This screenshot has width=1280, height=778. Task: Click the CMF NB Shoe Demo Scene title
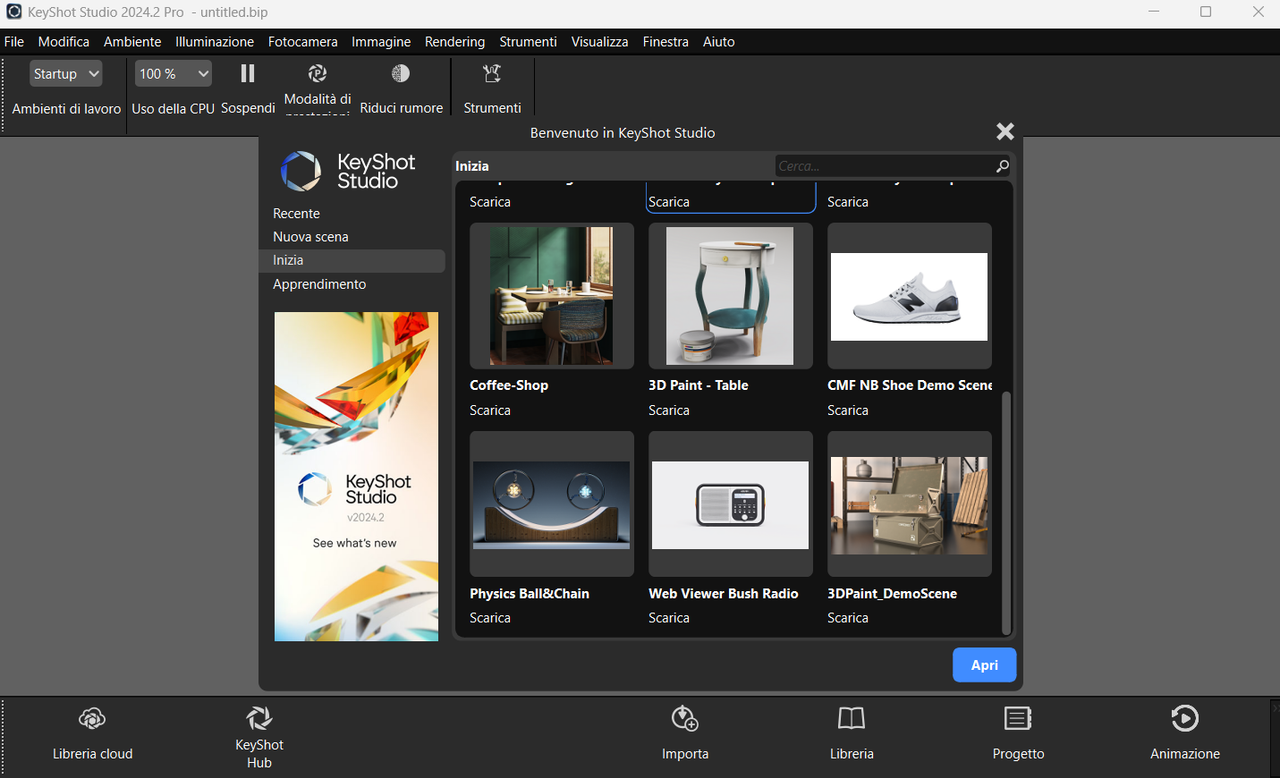(910, 385)
